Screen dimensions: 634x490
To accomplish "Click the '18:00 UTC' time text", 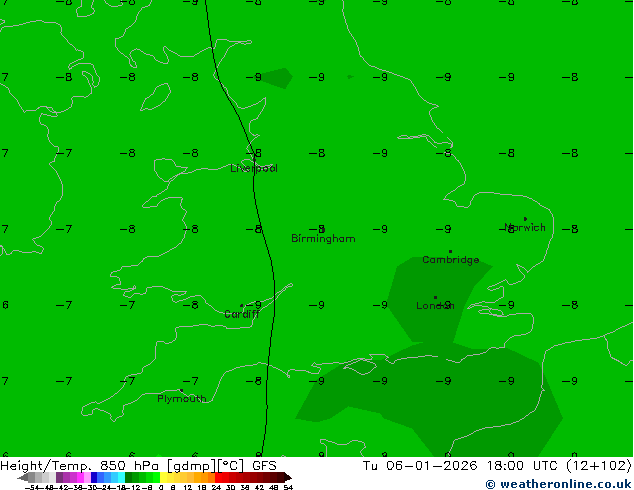I will [523, 466].
